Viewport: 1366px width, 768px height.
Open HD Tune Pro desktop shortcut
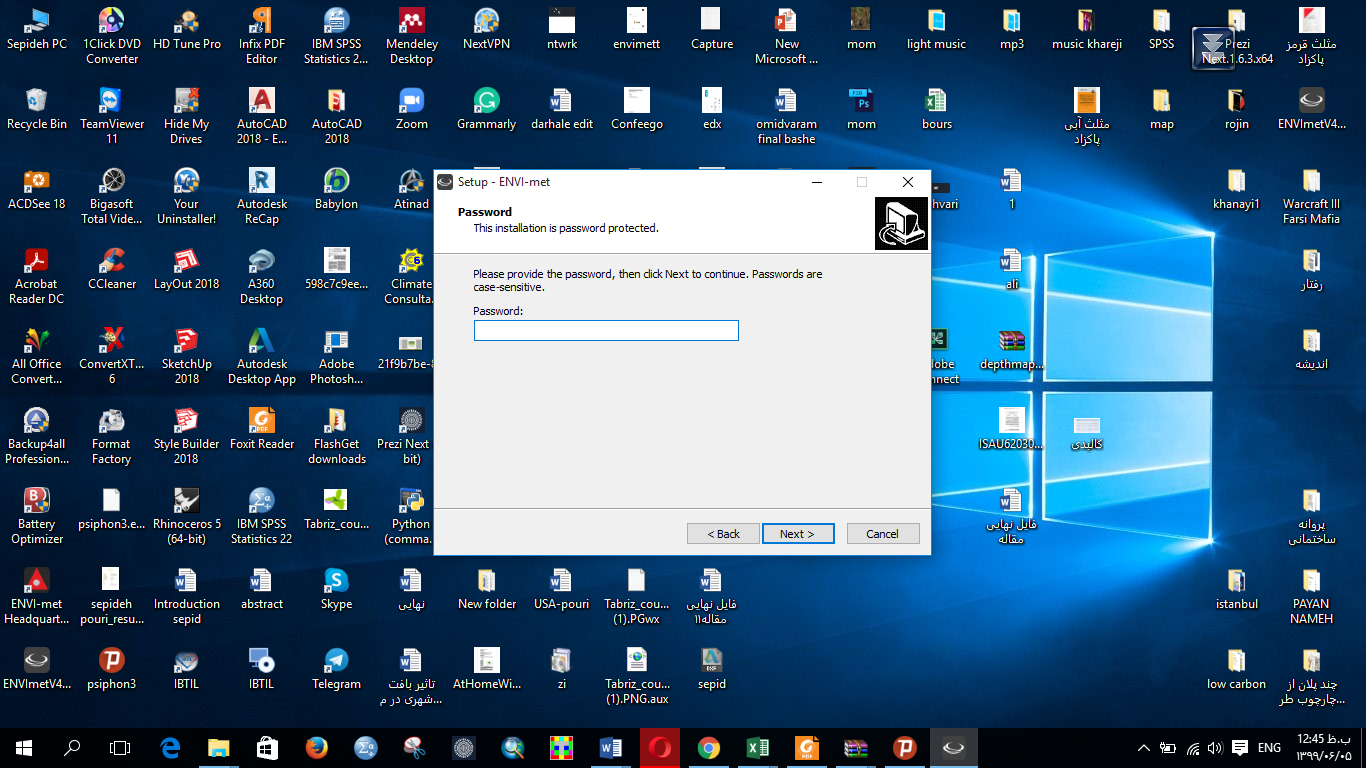(x=187, y=29)
